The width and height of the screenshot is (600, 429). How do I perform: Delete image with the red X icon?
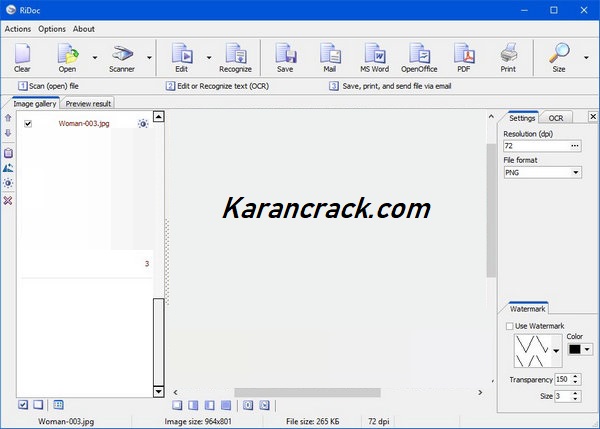point(8,201)
